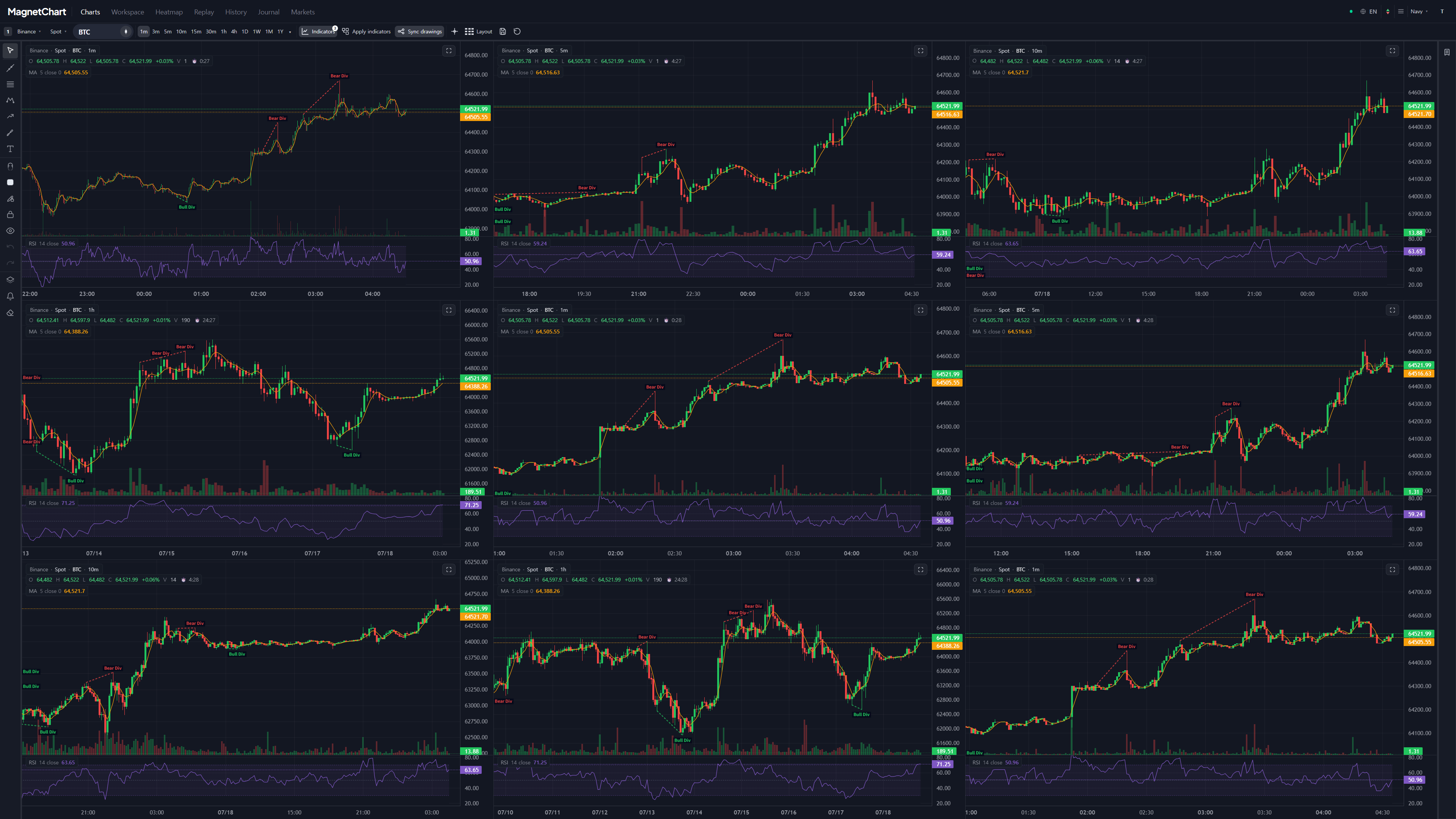The image size is (1456, 819).
Task: Expand the Spot market type dropdown
Action: [x=58, y=31]
